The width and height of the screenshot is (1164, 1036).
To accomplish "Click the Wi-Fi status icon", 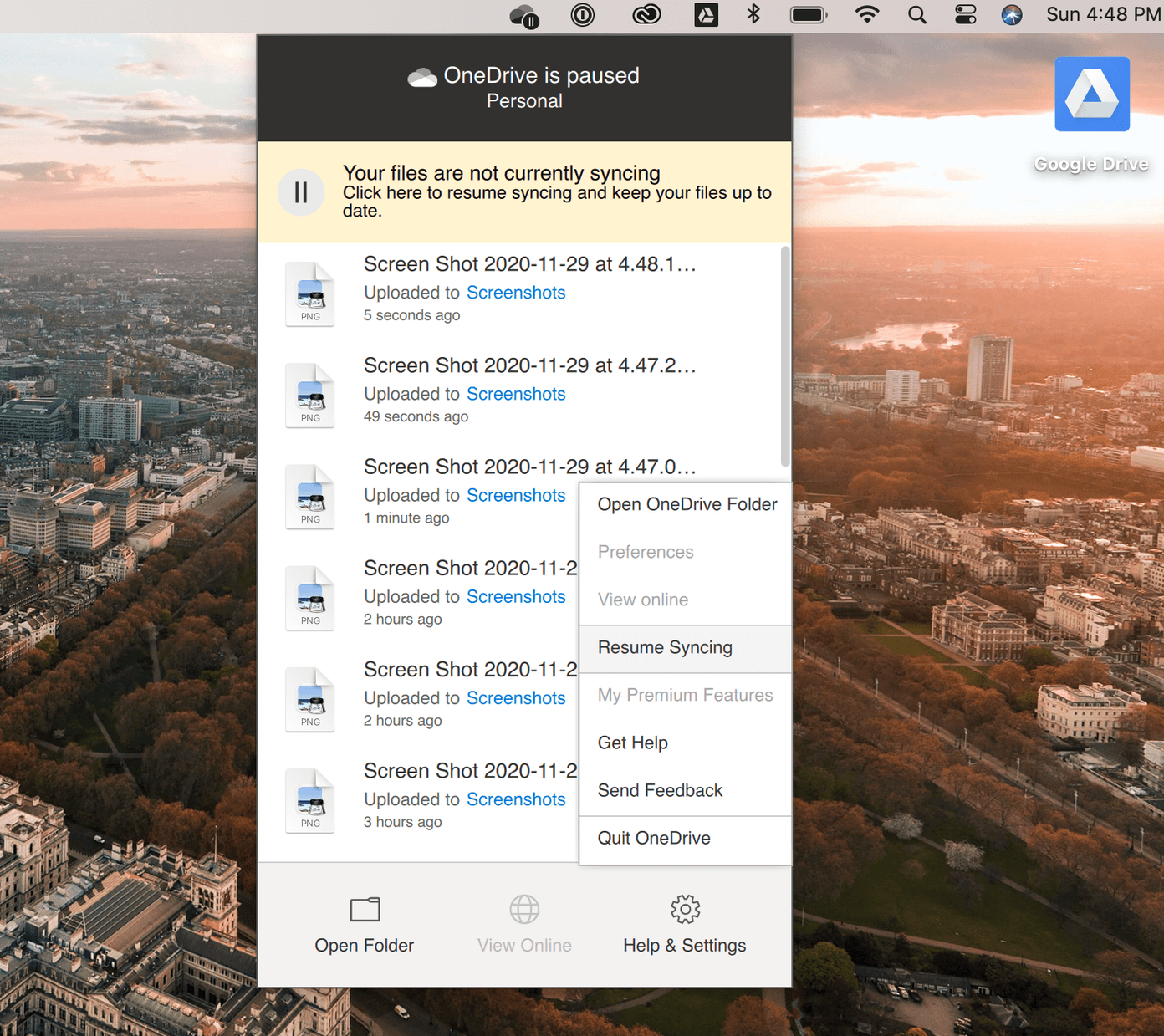I will pyautogui.click(x=867, y=15).
